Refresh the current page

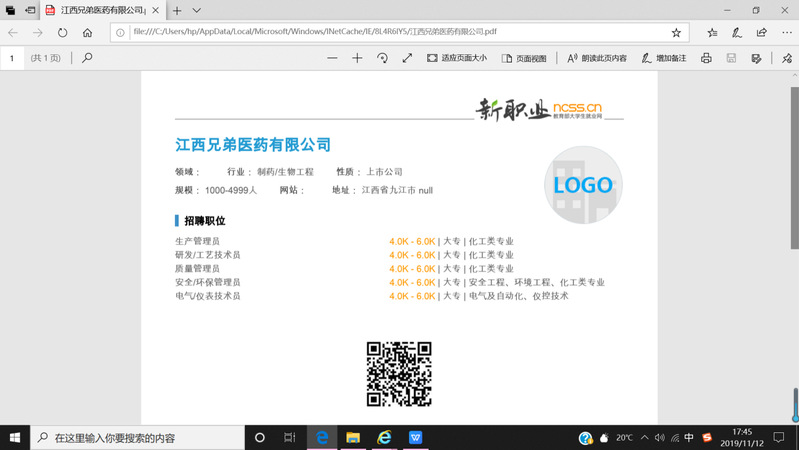pyautogui.click(x=63, y=32)
